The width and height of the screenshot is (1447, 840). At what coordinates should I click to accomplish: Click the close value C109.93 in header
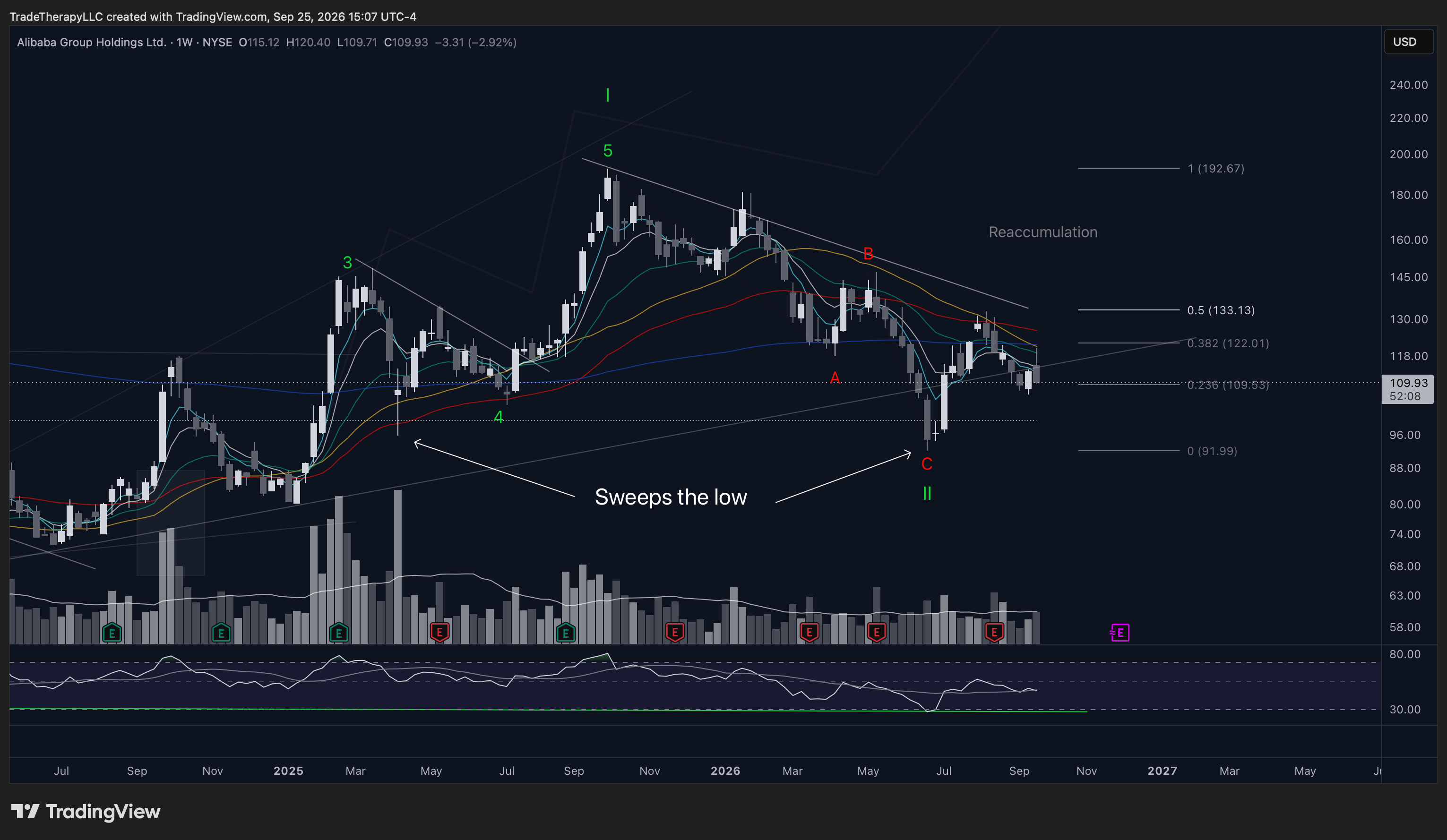(x=406, y=43)
